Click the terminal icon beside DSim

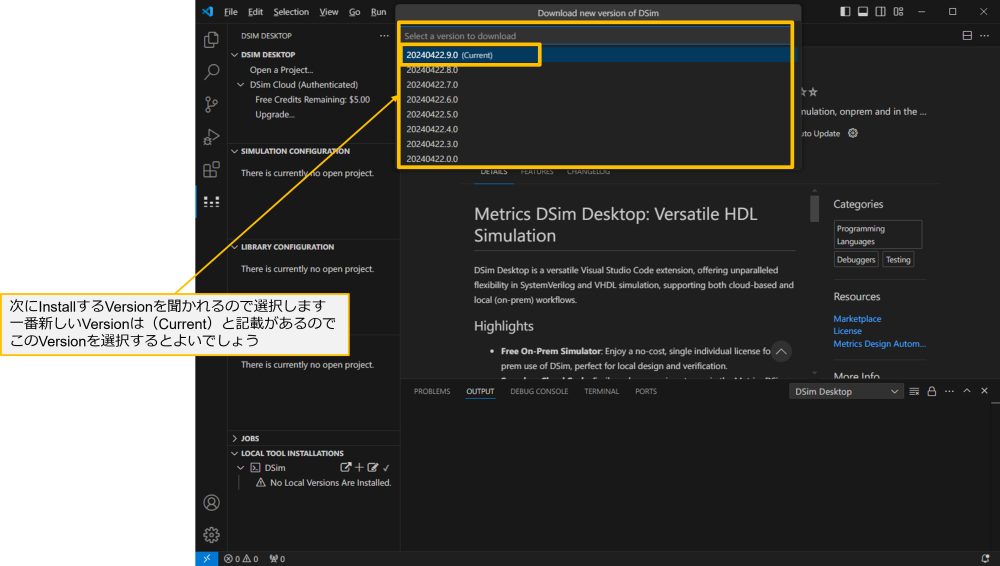click(x=256, y=468)
